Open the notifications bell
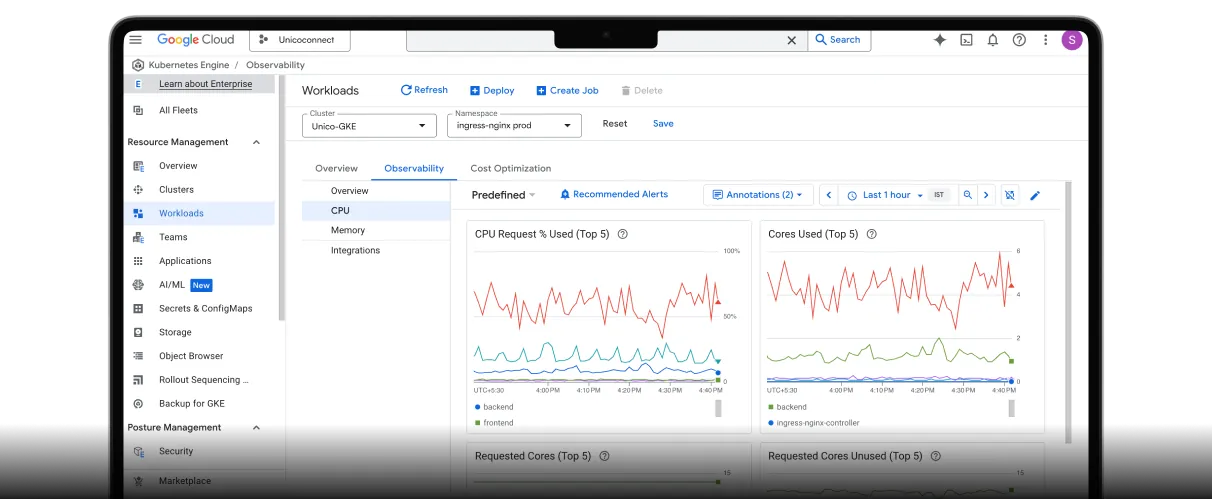Screen dimensions: 1212x499 993,40
